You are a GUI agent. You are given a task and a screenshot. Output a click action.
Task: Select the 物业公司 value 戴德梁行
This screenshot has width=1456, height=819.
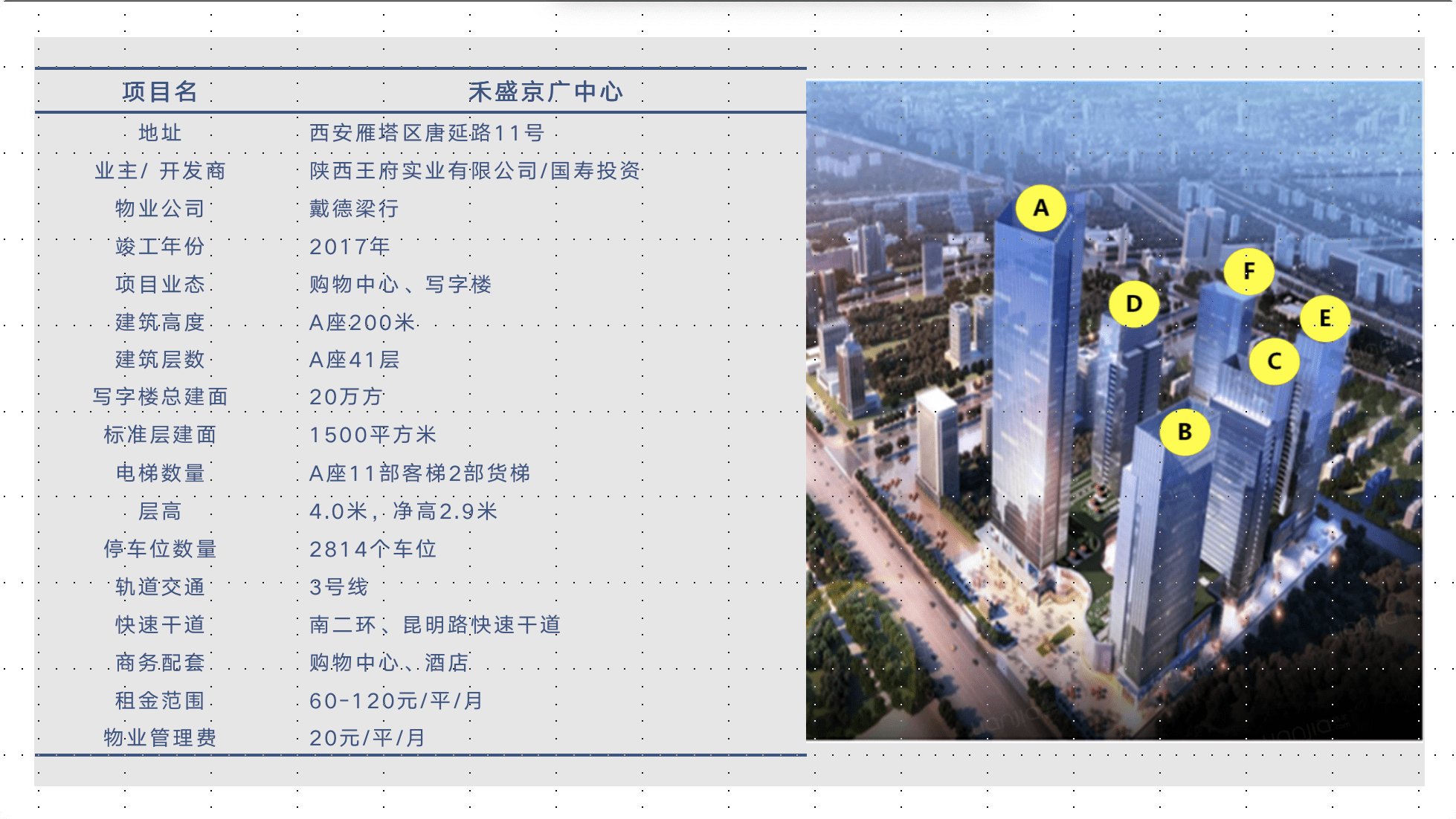coord(355,208)
